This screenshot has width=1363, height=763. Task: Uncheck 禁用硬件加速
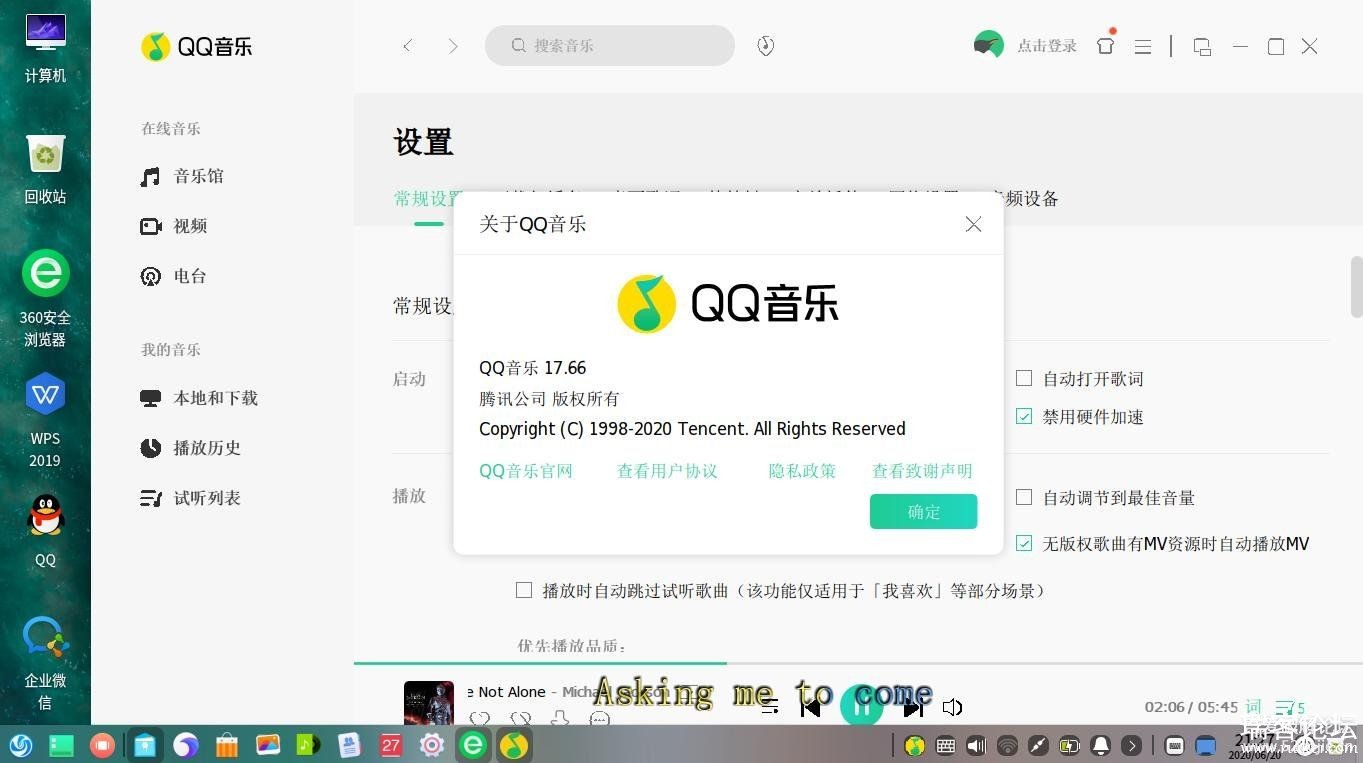tap(1024, 416)
